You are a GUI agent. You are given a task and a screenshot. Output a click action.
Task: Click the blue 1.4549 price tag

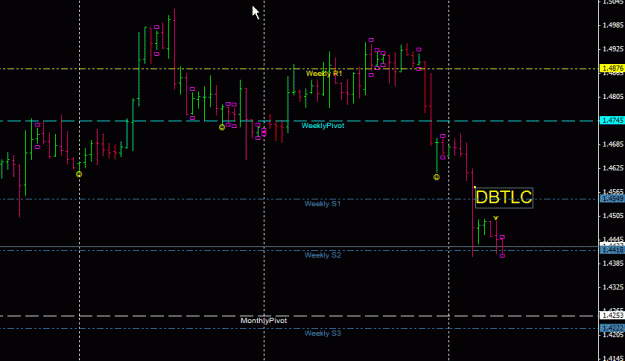tap(612, 199)
